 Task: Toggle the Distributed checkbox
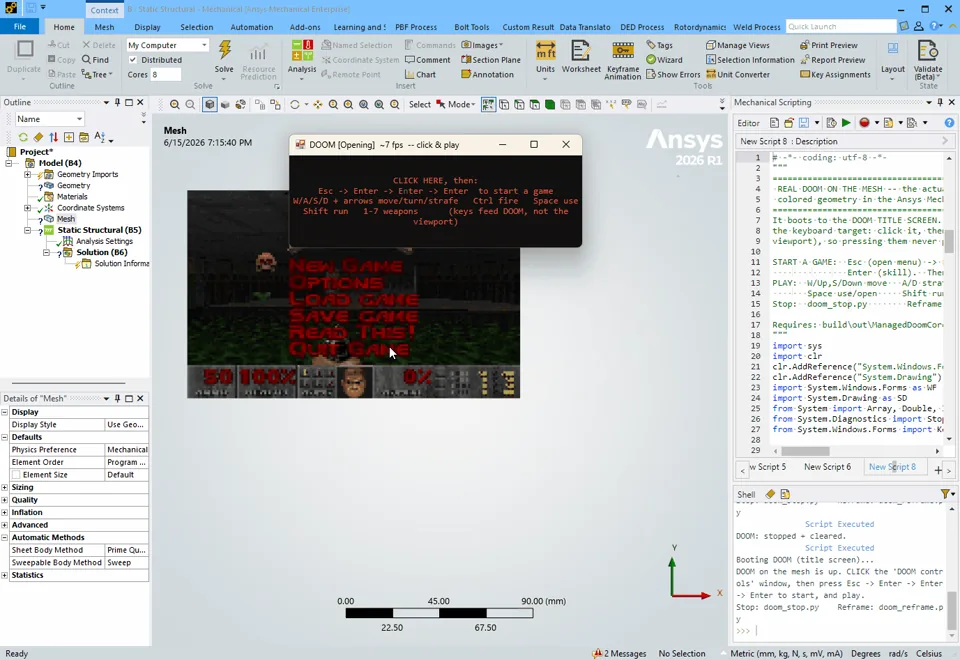[x=133, y=60]
